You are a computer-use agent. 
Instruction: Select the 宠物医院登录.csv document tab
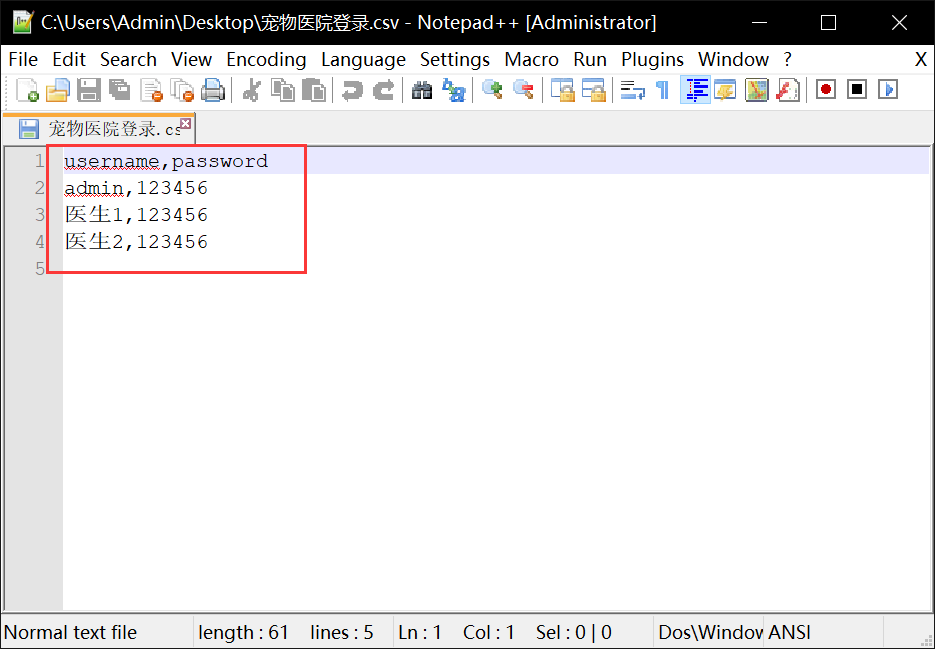(x=105, y=129)
